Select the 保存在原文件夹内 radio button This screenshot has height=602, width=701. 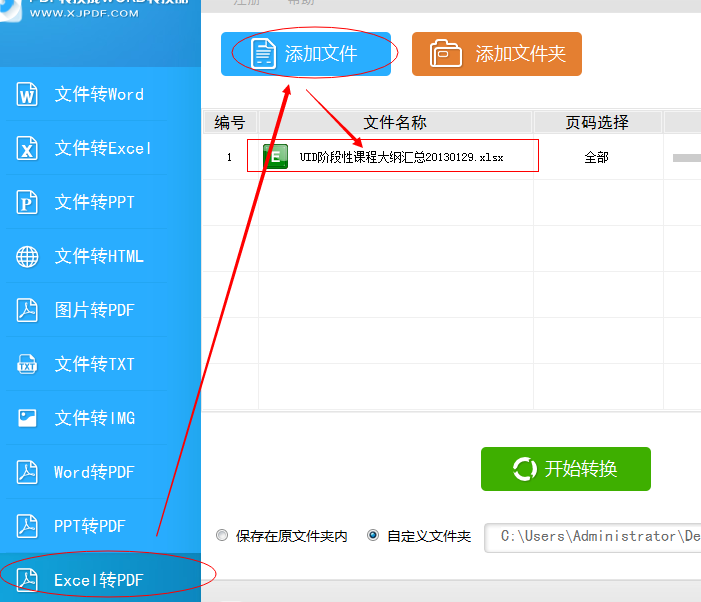(222, 535)
